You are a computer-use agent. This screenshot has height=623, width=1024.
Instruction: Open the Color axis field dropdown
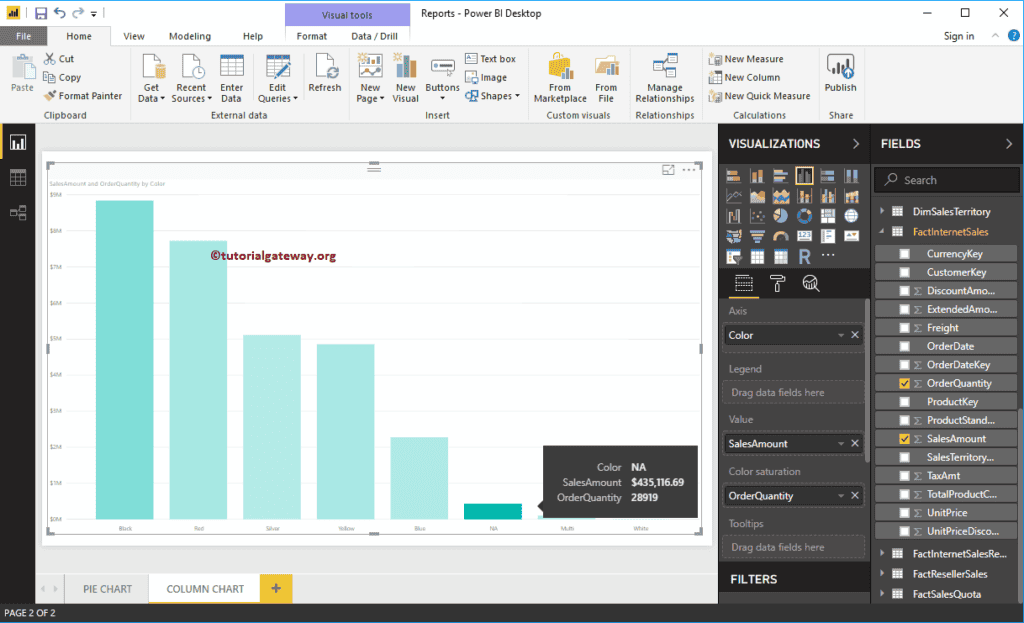click(x=840, y=335)
